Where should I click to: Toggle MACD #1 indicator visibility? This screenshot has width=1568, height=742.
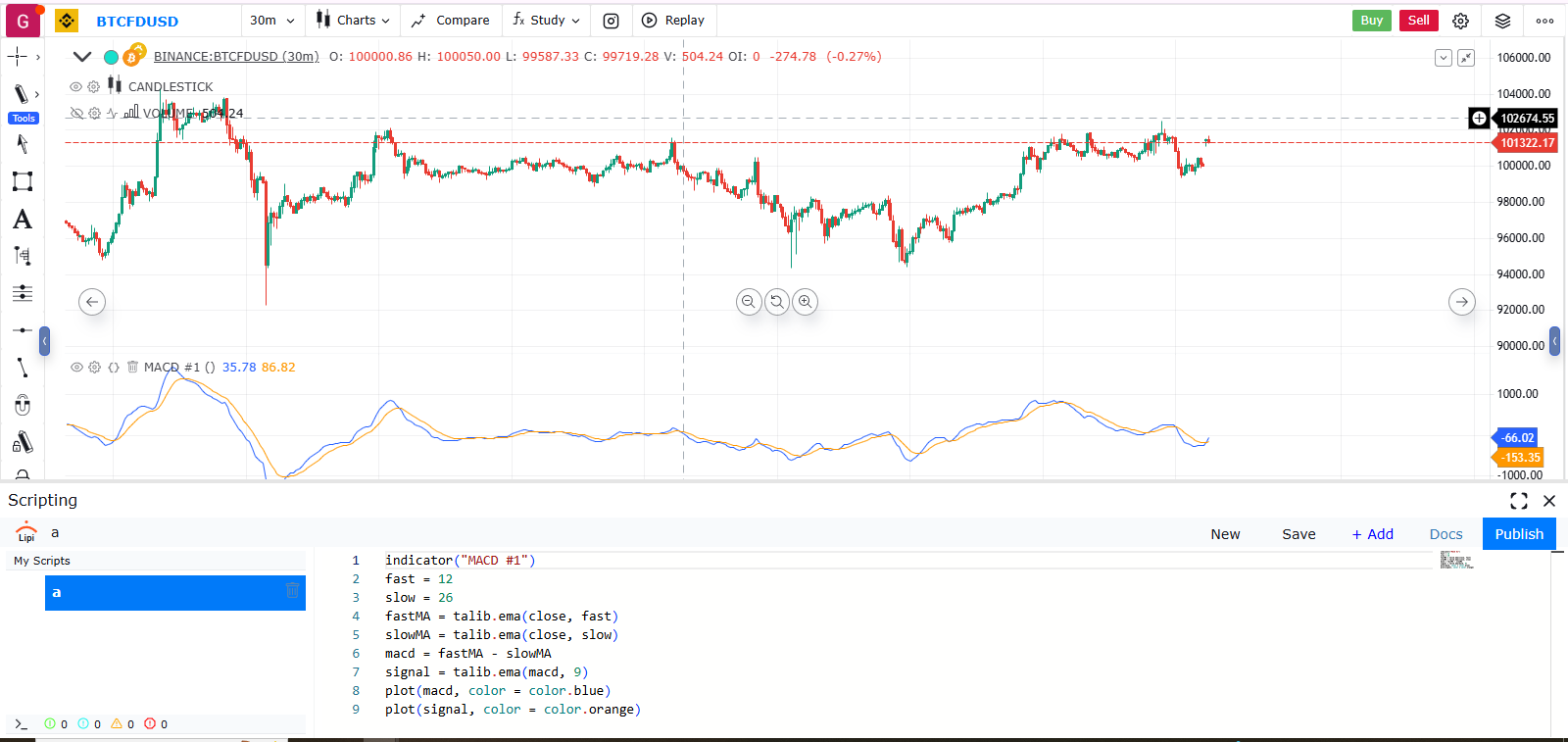pos(75,368)
